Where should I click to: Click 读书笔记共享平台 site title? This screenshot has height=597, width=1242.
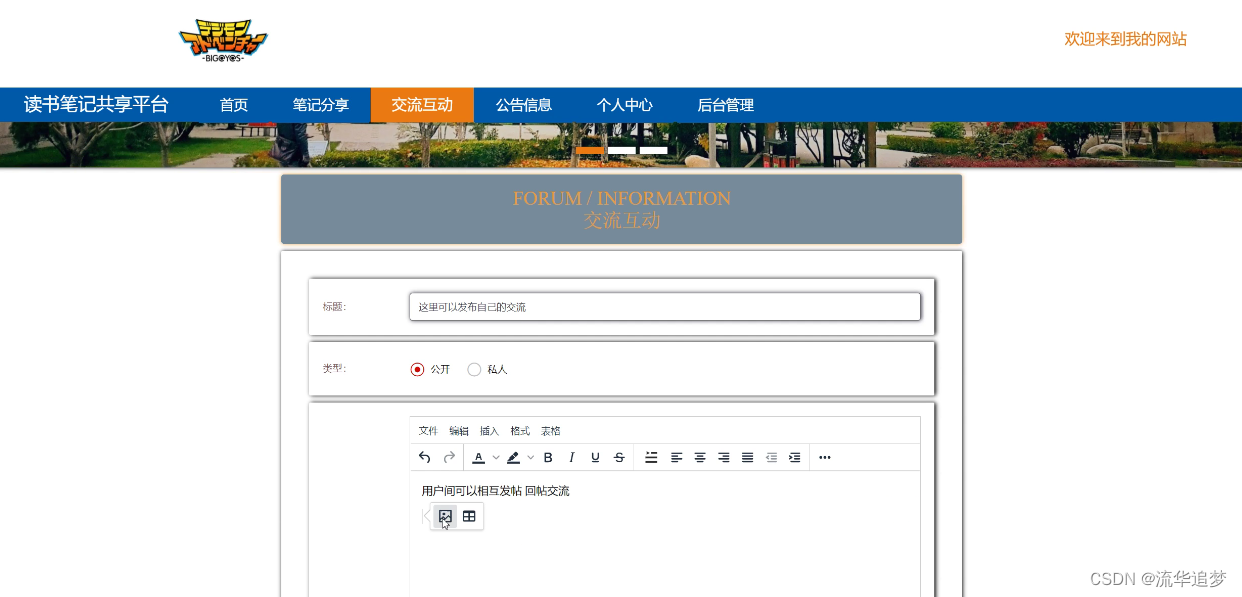(x=96, y=105)
